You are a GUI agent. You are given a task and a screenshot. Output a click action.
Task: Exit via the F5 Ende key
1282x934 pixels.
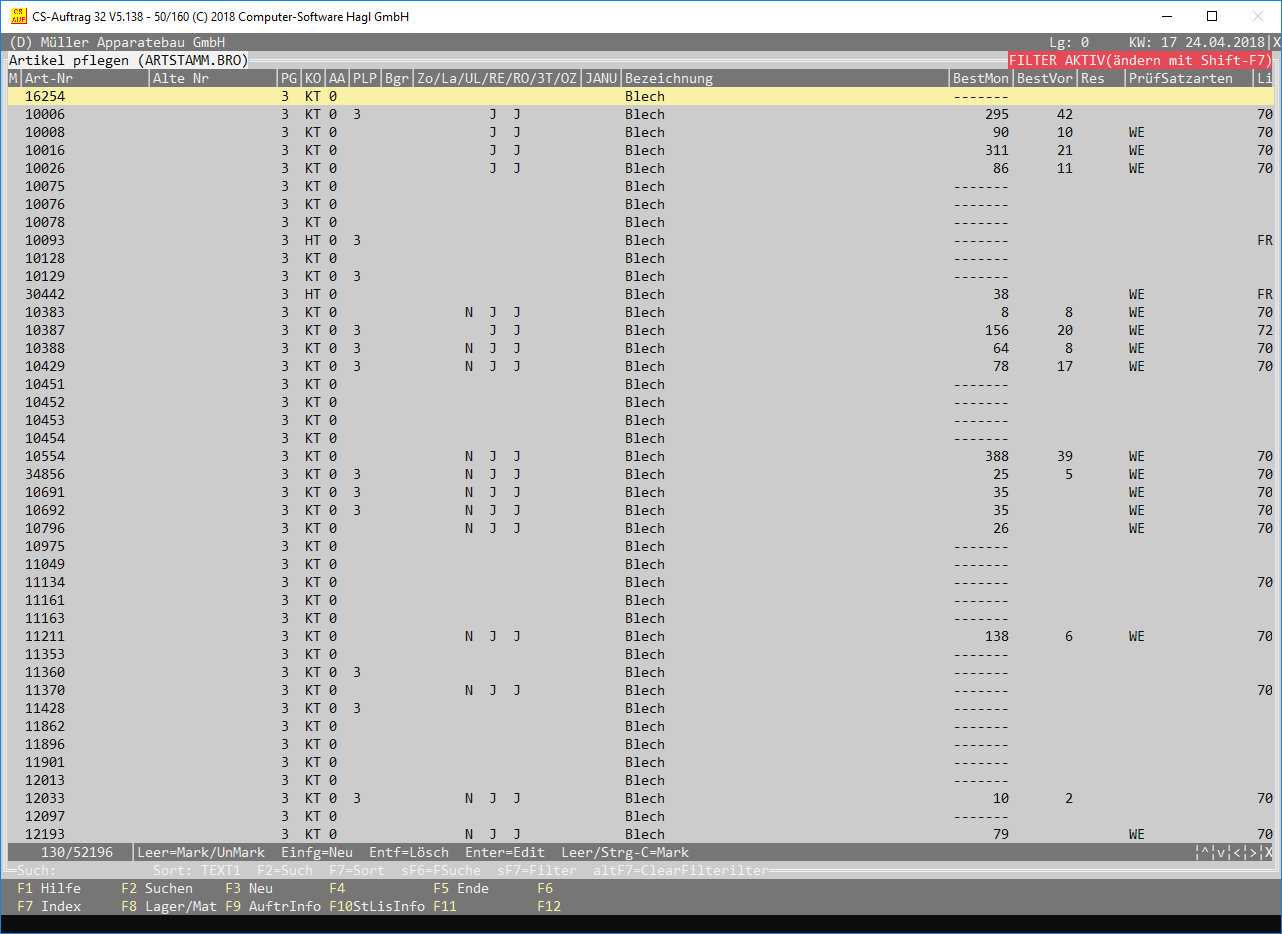460,888
